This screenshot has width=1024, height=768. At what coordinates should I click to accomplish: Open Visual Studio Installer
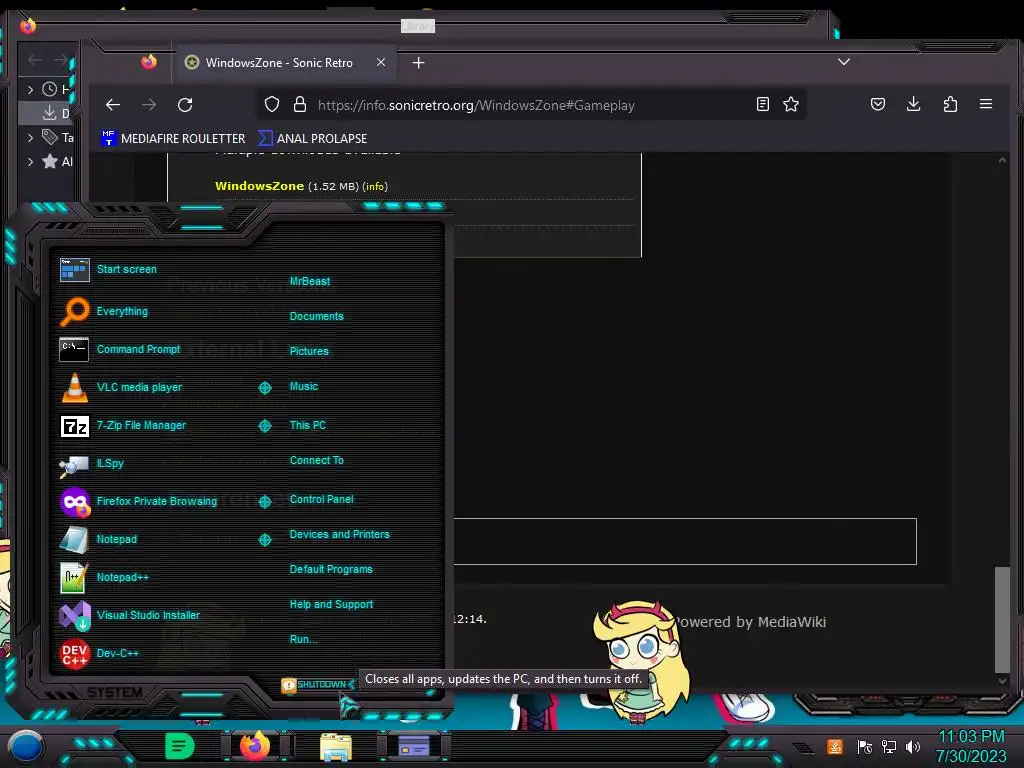pyautogui.click(x=148, y=615)
